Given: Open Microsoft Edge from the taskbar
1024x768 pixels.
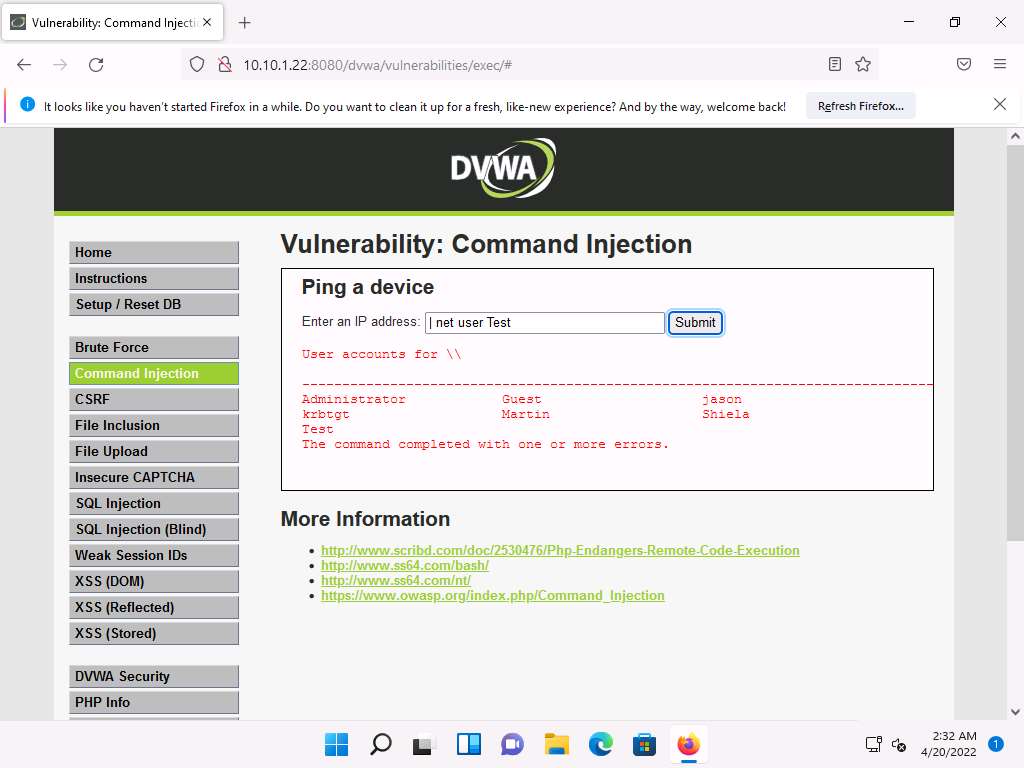Looking at the screenshot, I should [600, 744].
